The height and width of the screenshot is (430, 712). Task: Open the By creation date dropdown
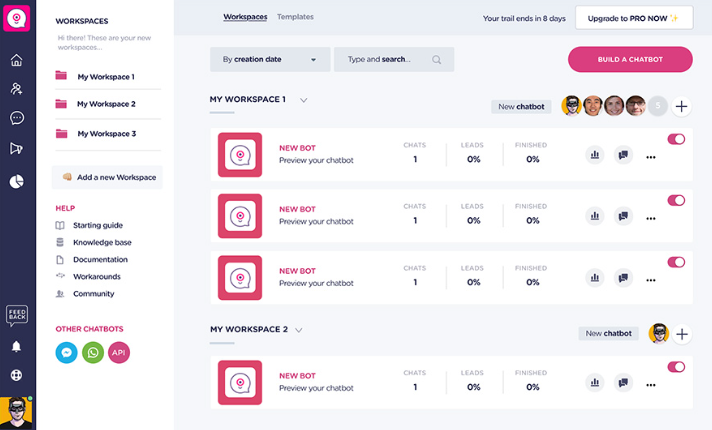tap(269, 60)
